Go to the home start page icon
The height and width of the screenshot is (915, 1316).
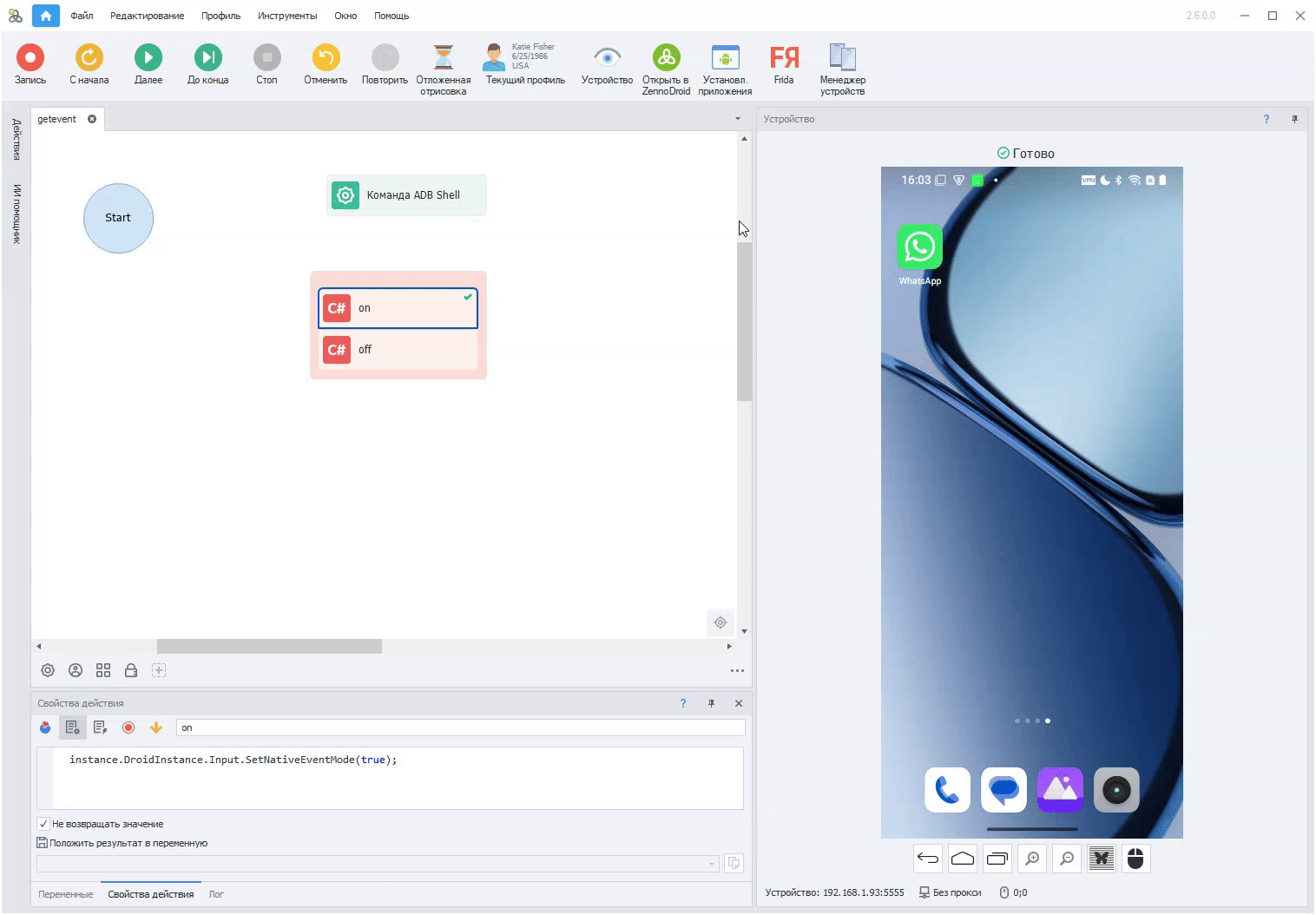(x=46, y=16)
